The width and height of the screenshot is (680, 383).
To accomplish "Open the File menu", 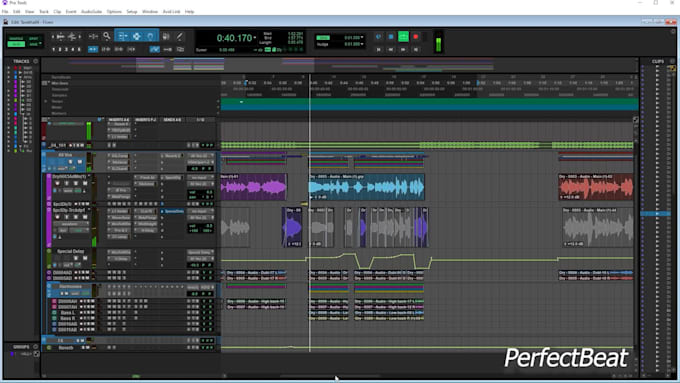I will 5,12.
